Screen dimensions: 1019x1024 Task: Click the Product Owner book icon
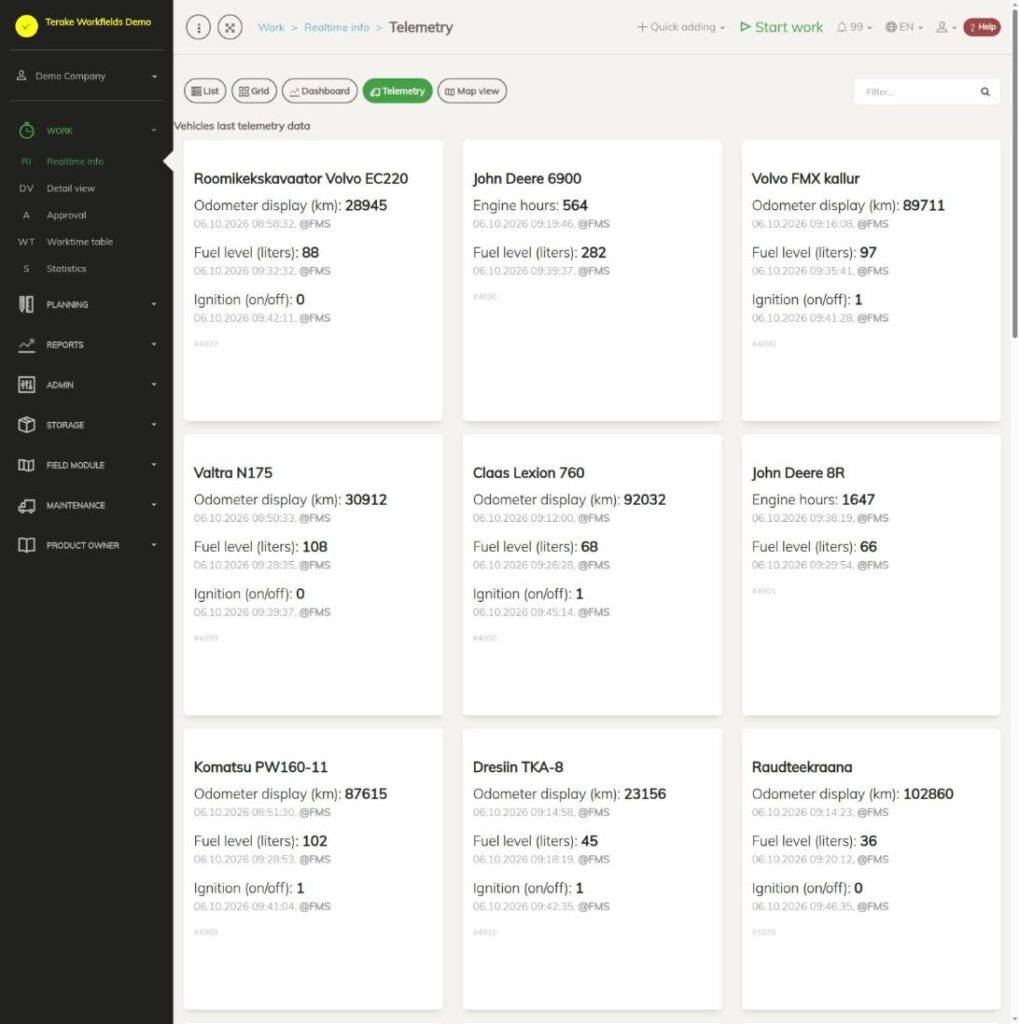point(26,545)
